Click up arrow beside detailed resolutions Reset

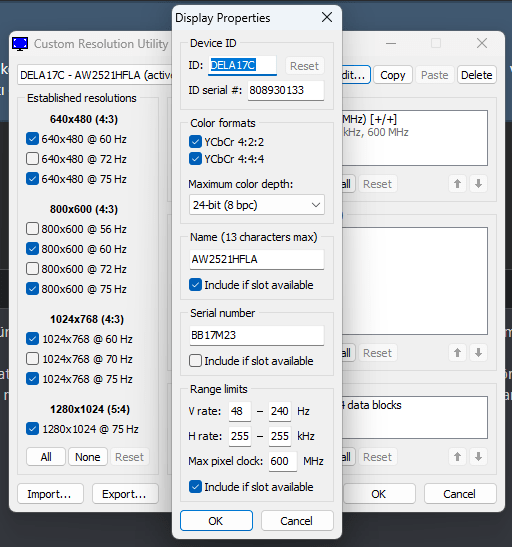point(457,183)
